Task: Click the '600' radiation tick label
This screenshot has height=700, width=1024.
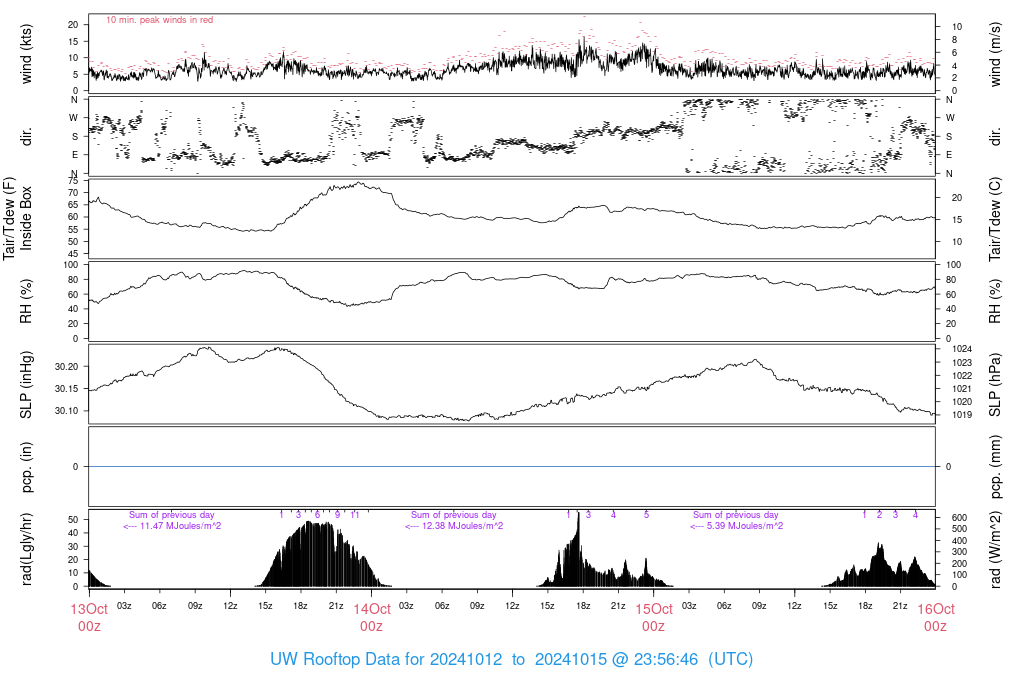Action: click(959, 518)
